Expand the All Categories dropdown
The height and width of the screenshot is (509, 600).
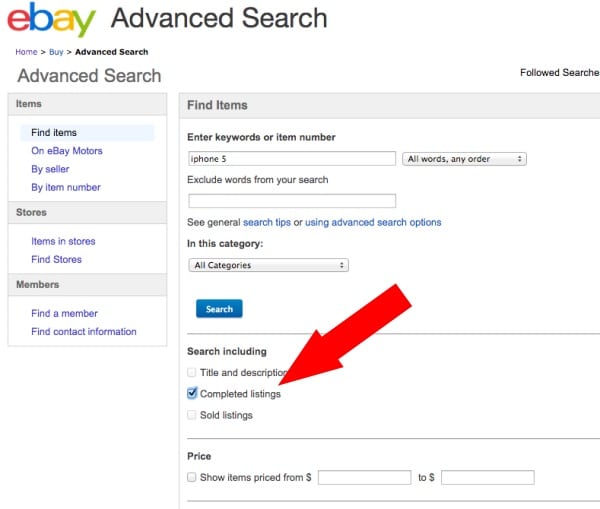(x=268, y=265)
